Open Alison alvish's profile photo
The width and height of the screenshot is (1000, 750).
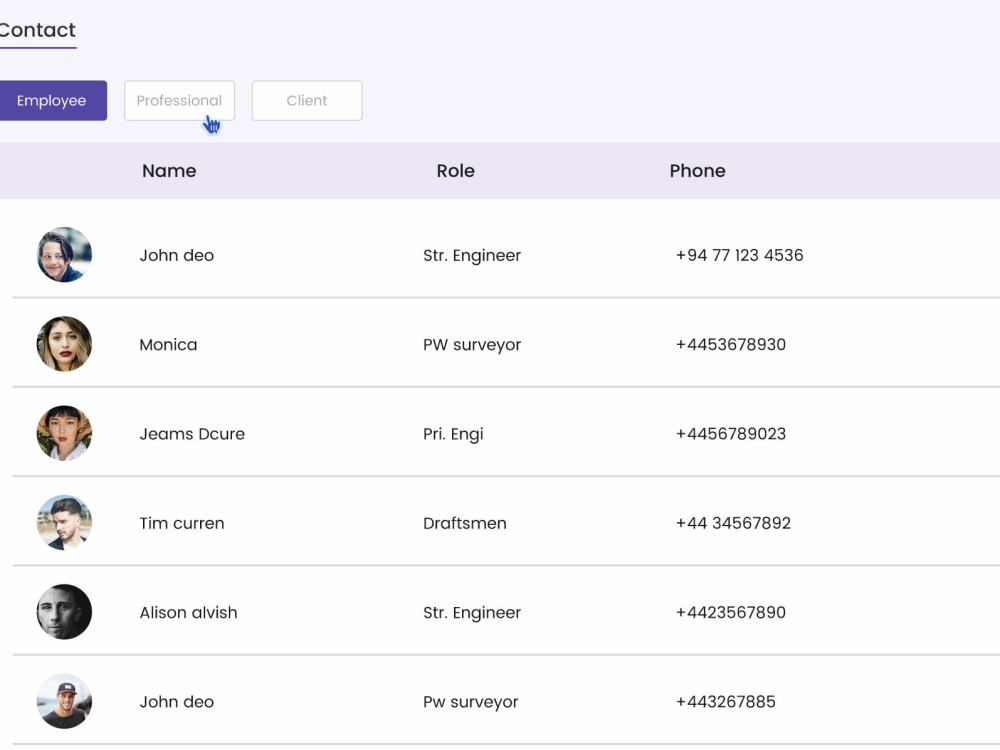click(x=64, y=612)
